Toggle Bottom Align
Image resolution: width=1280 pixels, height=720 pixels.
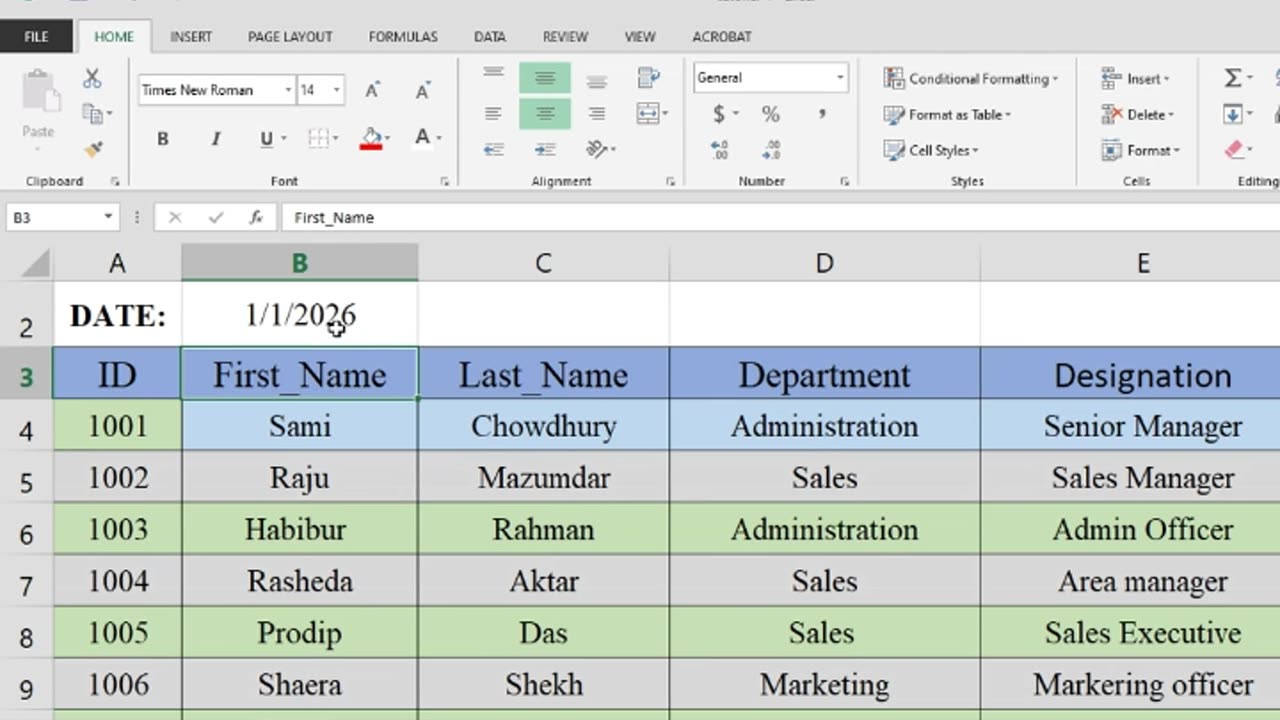(597, 80)
